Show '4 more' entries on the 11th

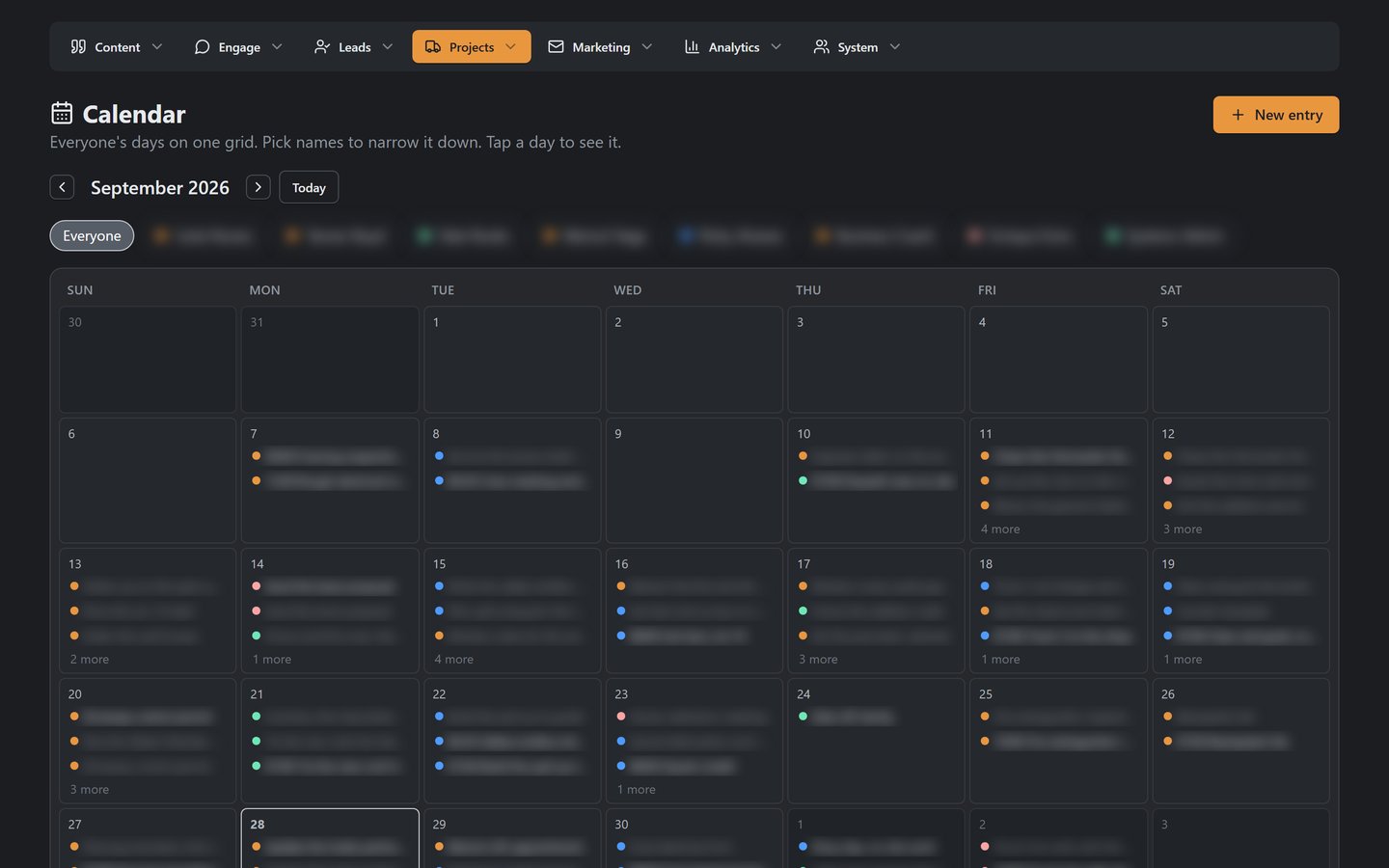click(1000, 529)
